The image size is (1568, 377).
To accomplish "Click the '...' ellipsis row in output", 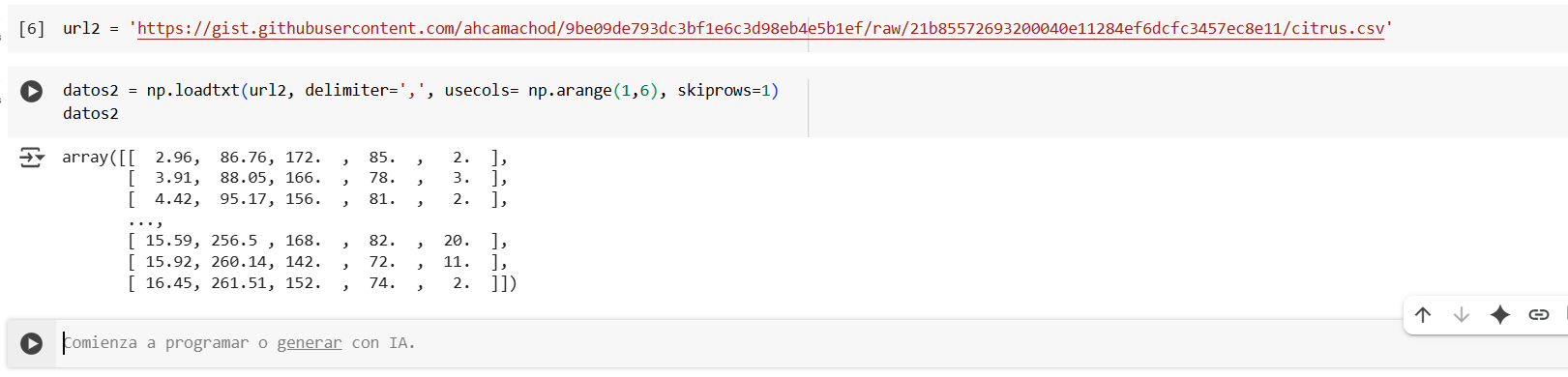I will pos(145,220).
